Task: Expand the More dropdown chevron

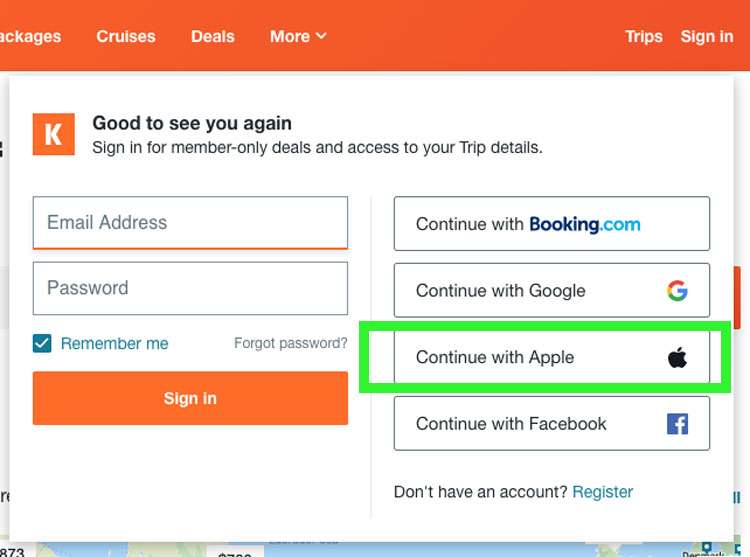Action: point(321,36)
